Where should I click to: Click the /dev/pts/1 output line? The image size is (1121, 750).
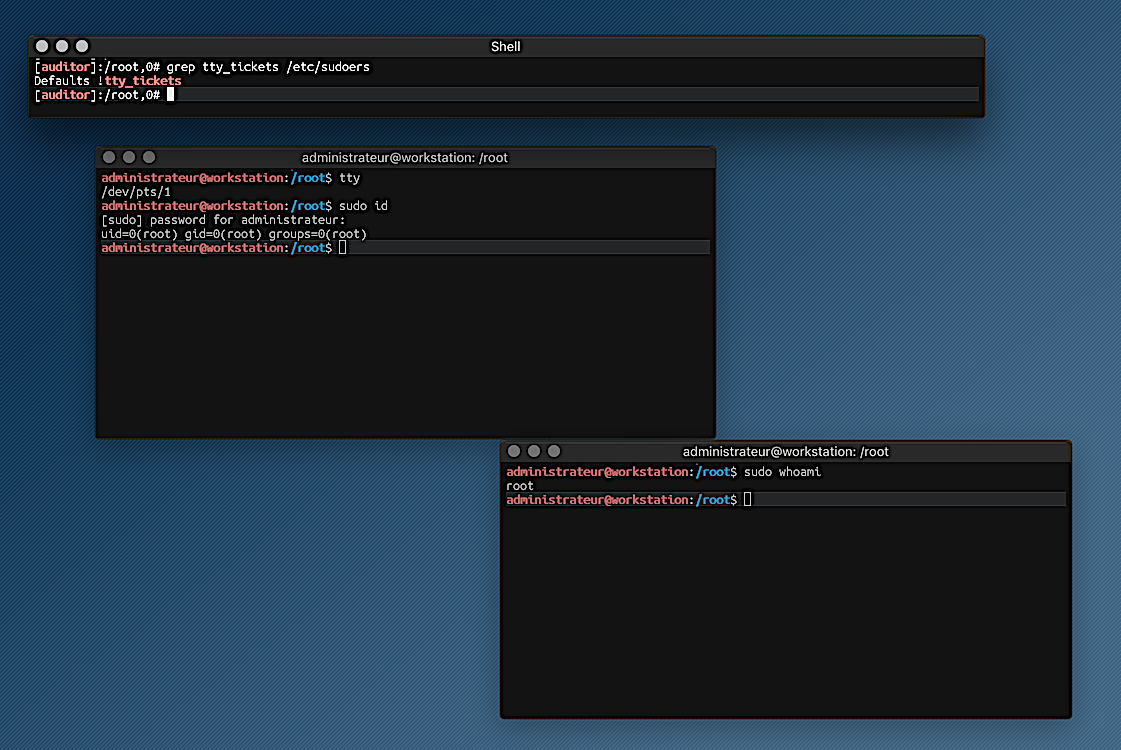point(136,192)
